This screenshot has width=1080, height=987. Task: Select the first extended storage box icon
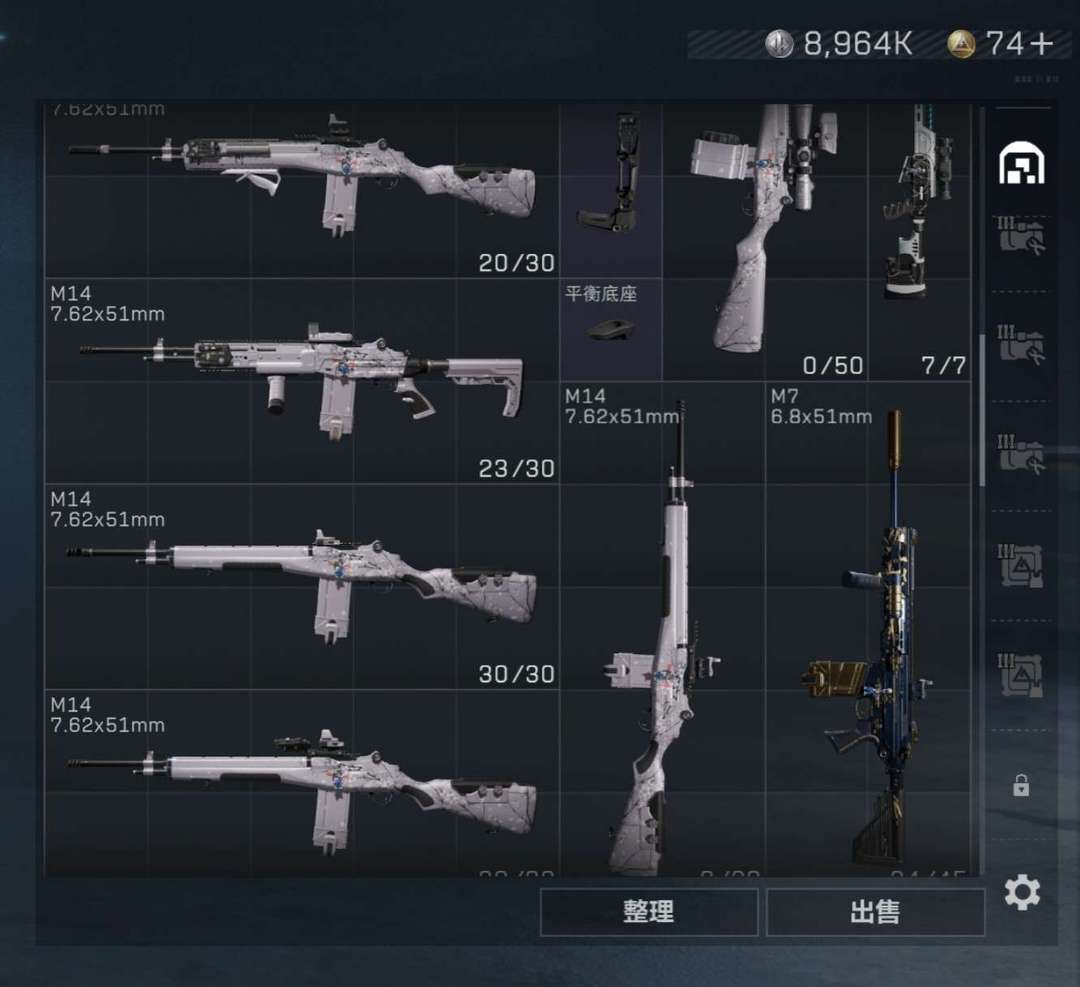(1021, 236)
